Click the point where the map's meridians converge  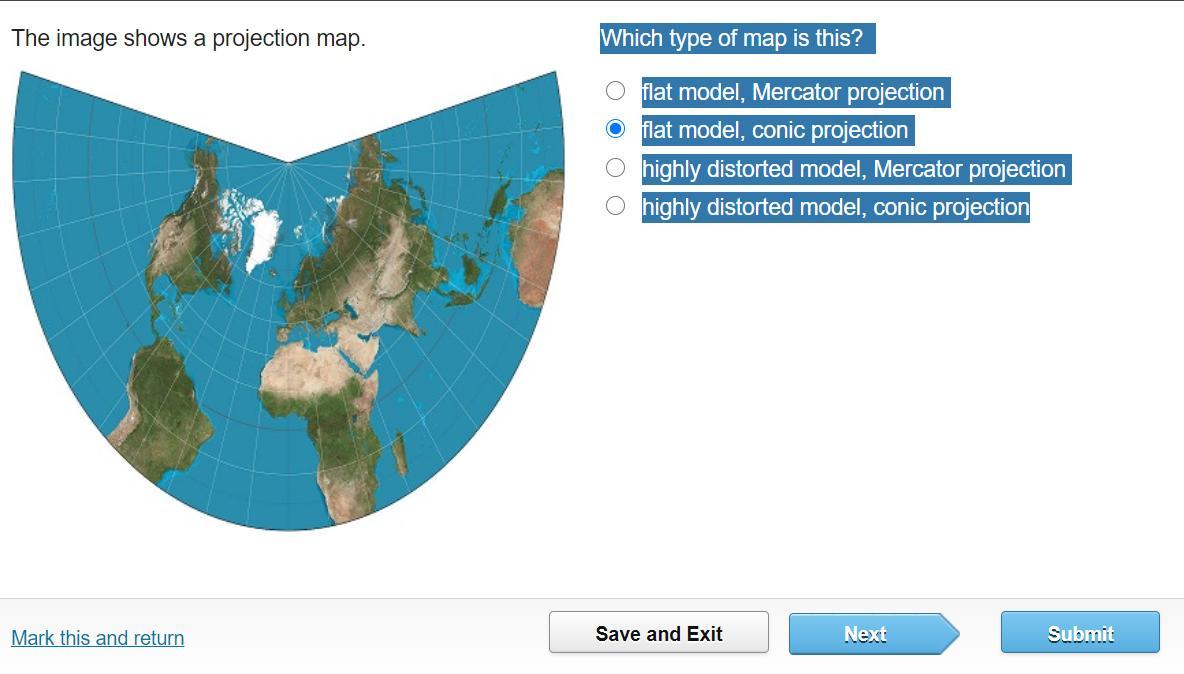pyautogui.click(x=289, y=162)
